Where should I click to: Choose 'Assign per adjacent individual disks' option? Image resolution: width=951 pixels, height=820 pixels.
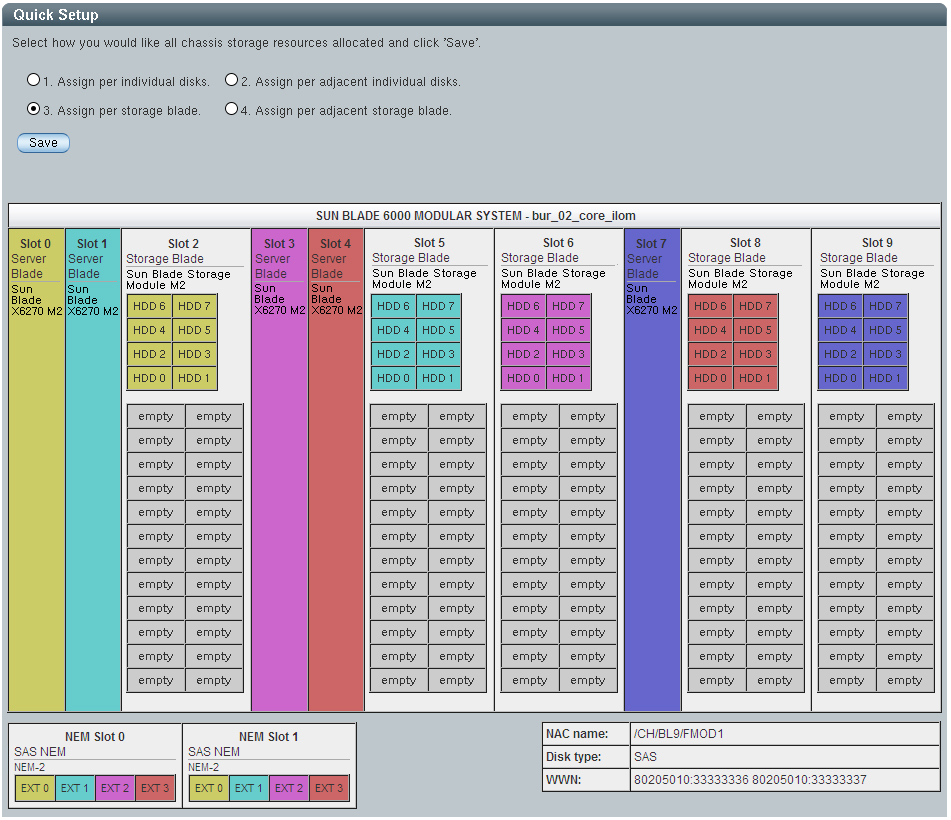tap(232, 80)
